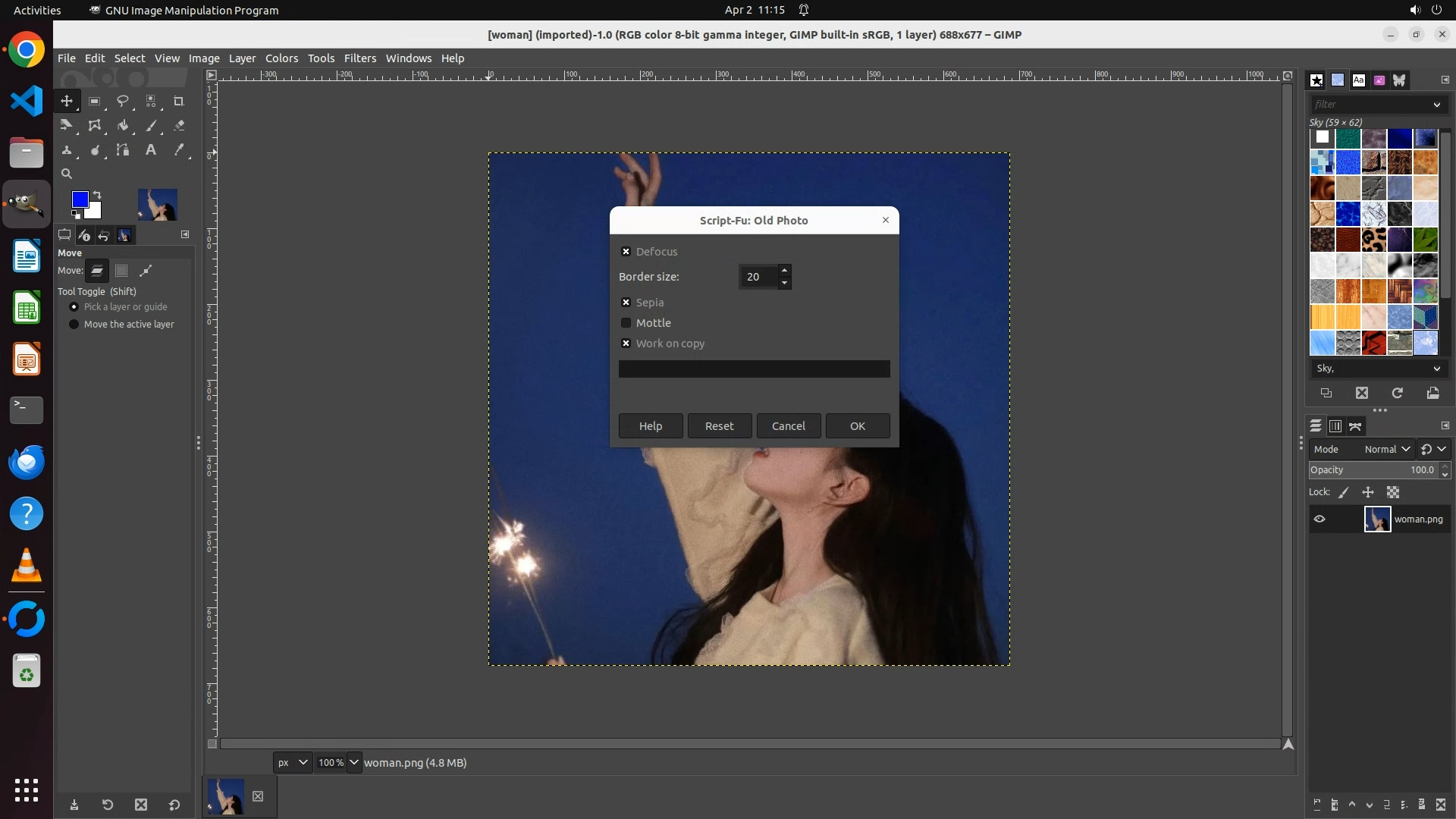Select the Free Select lasso tool
The image size is (1456, 819).
pyautogui.click(x=123, y=101)
